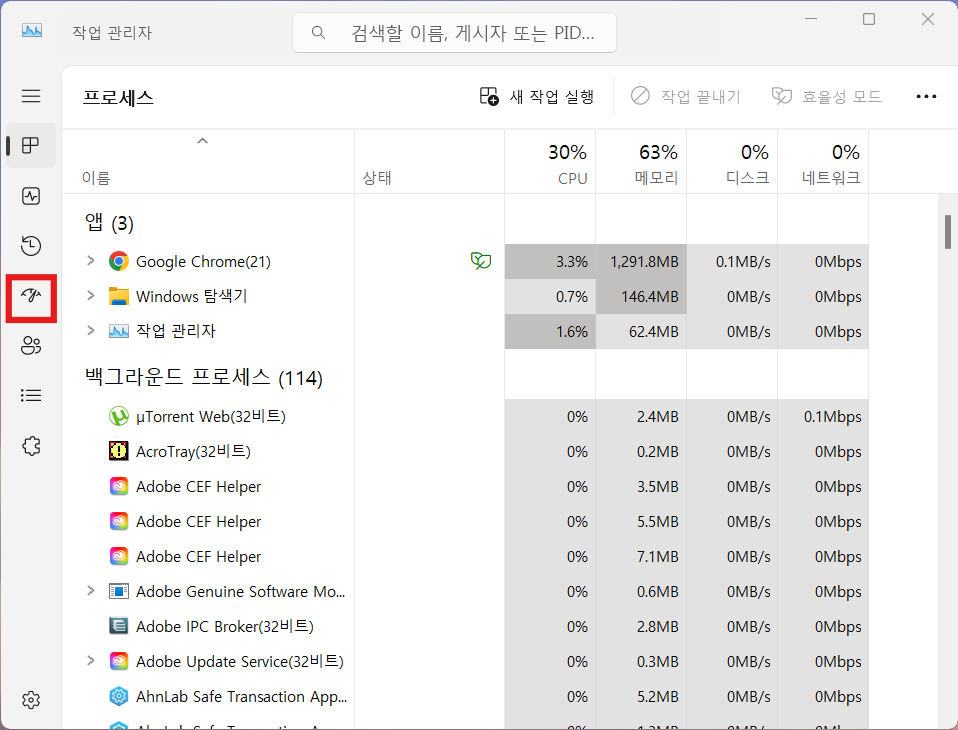Screen dimensions: 958x730
Task: Click Windows 탐색기 0.7% CPU cell
Action: point(550,296)
